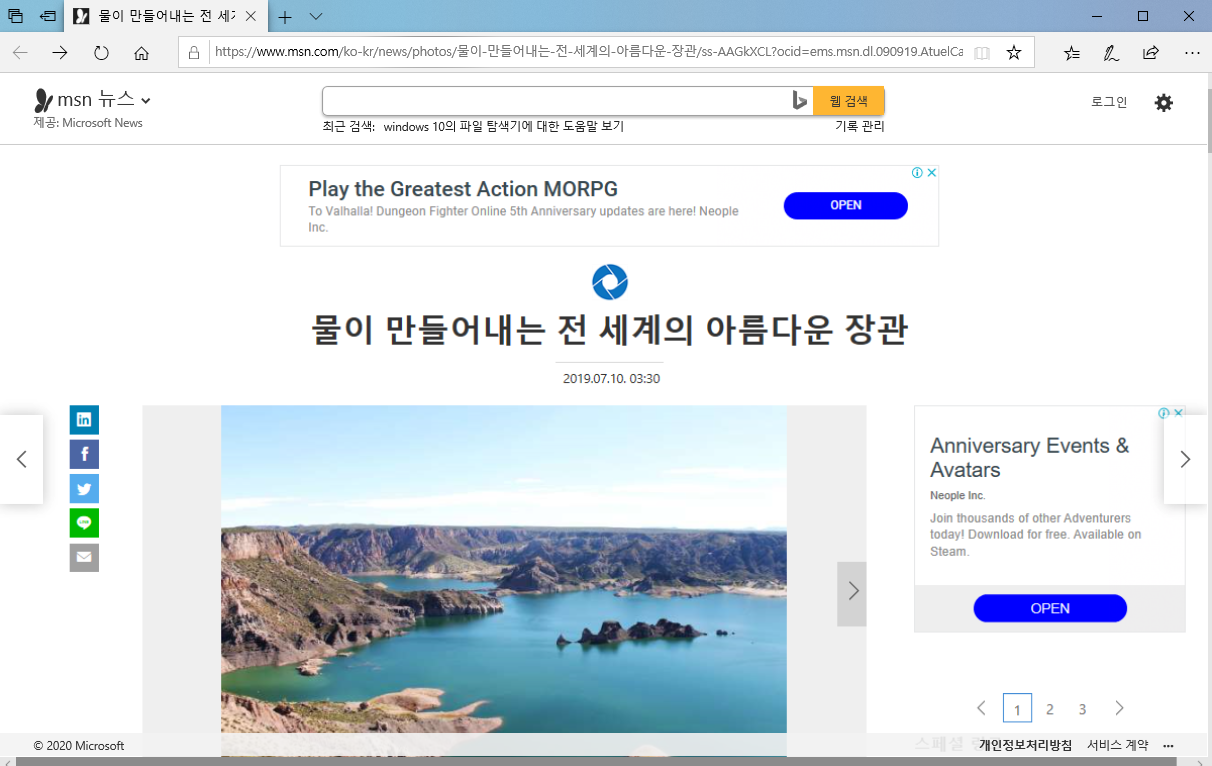Go to the next article arrow
Viewport: 1212px width, 766px height.
click(1186, 459)
